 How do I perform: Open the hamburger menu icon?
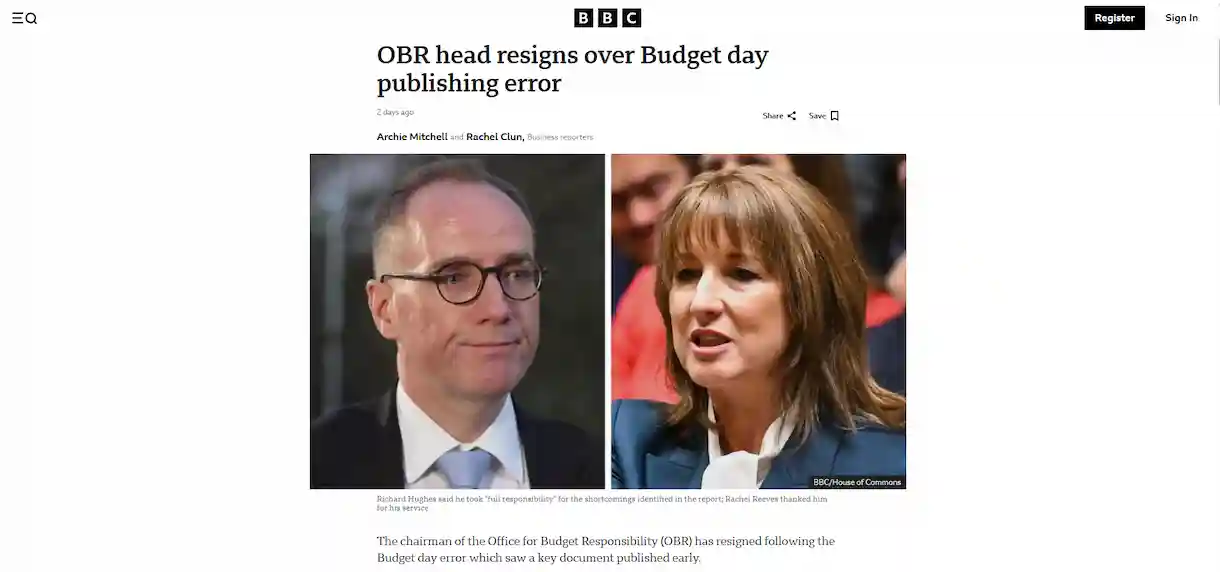[x=17, y=18]
